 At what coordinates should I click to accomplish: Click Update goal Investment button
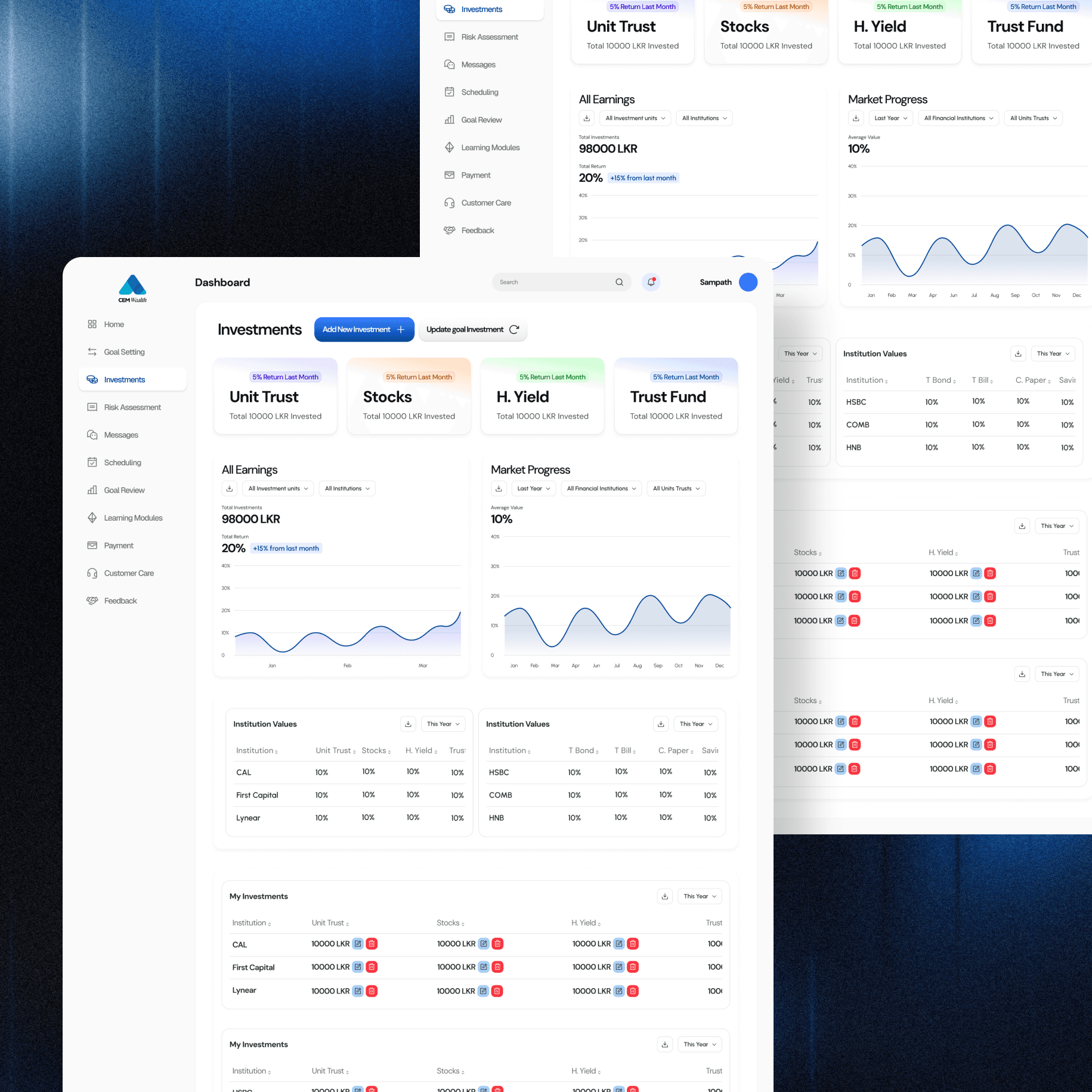coord(473,329)
